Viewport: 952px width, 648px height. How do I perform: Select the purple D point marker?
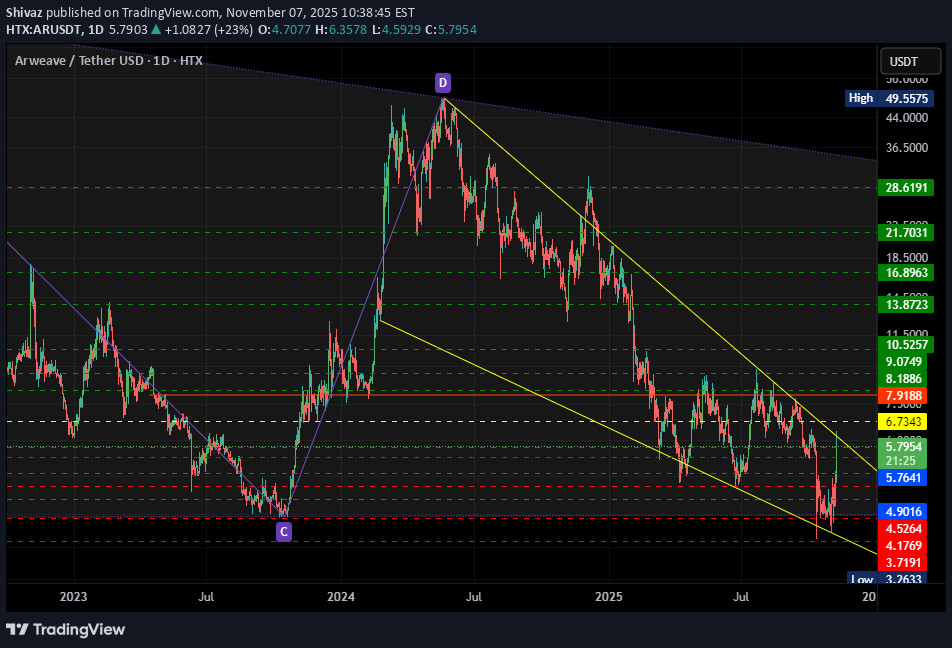[442, 81]
